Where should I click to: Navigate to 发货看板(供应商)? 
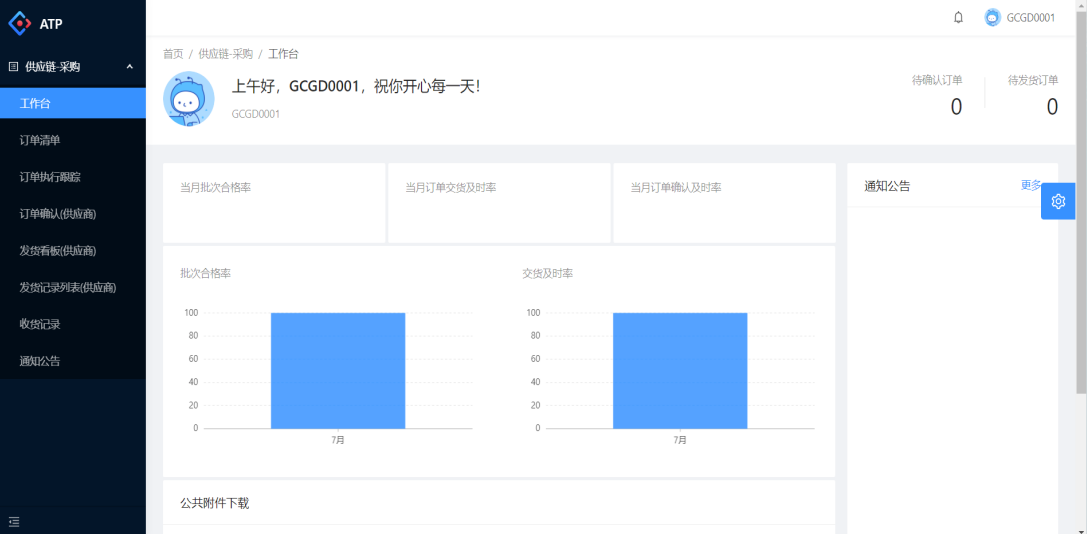pos(58,251)
